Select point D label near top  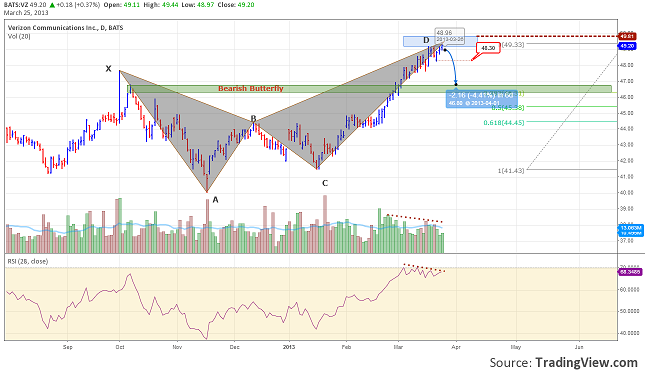[x=426, y=40]
